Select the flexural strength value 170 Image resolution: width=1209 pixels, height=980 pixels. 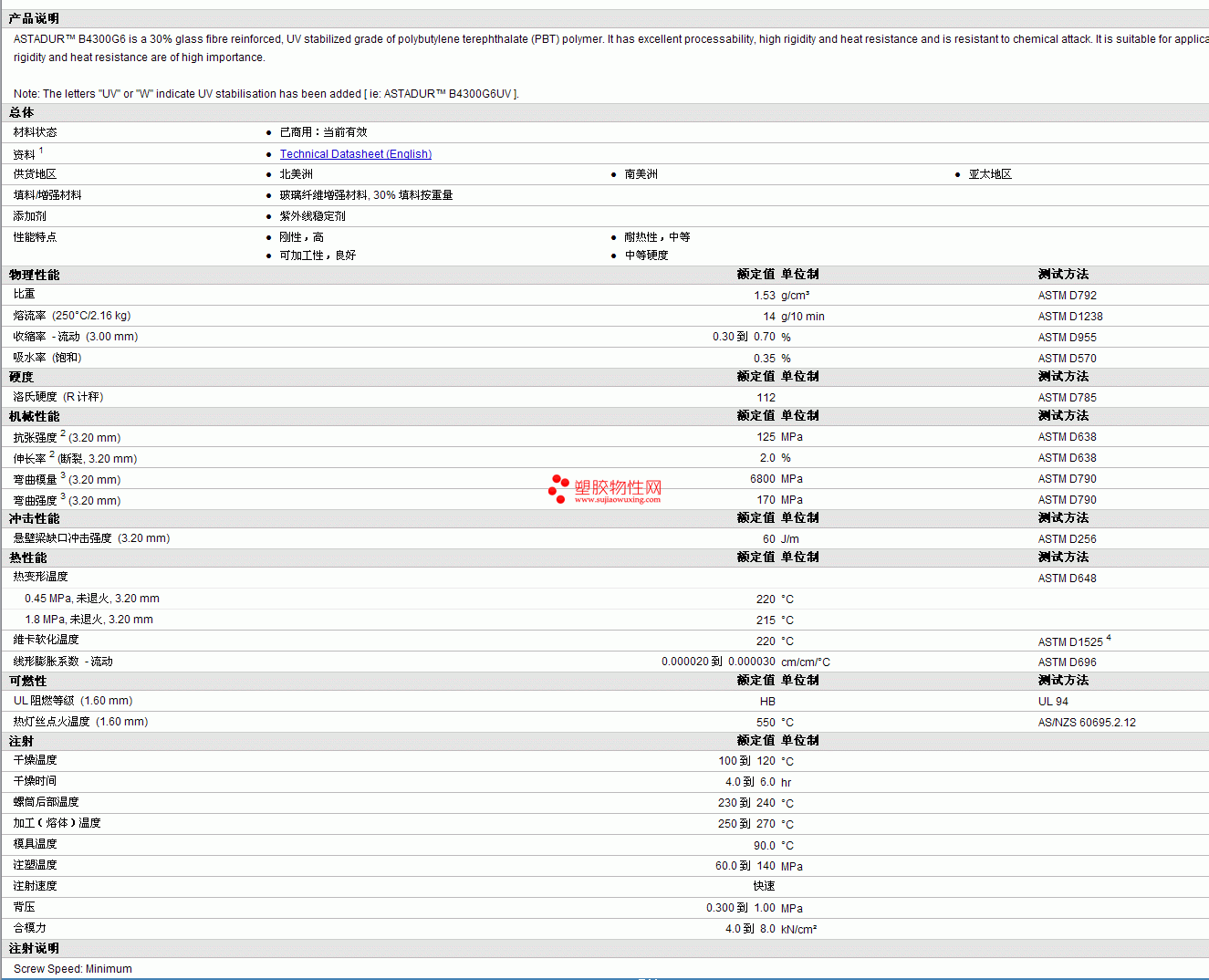pos(766,500)
